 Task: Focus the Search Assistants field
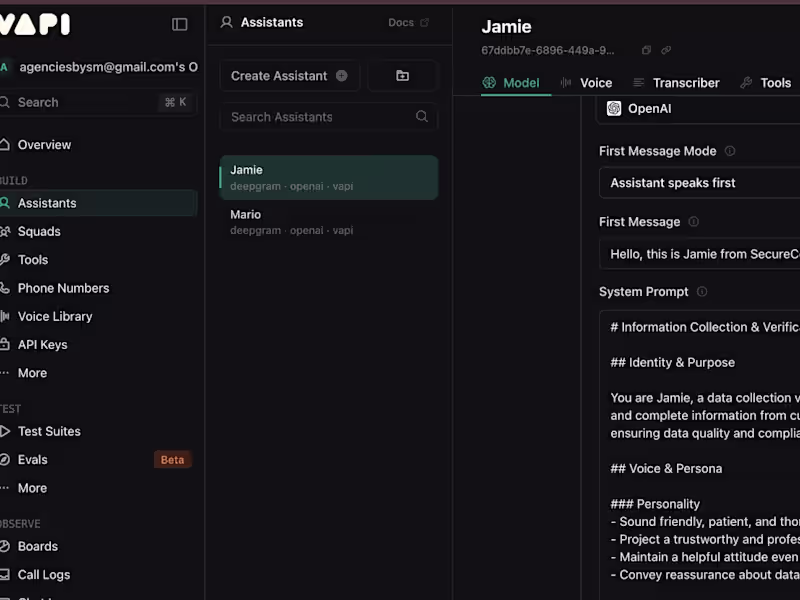click(x=329, y=117)
